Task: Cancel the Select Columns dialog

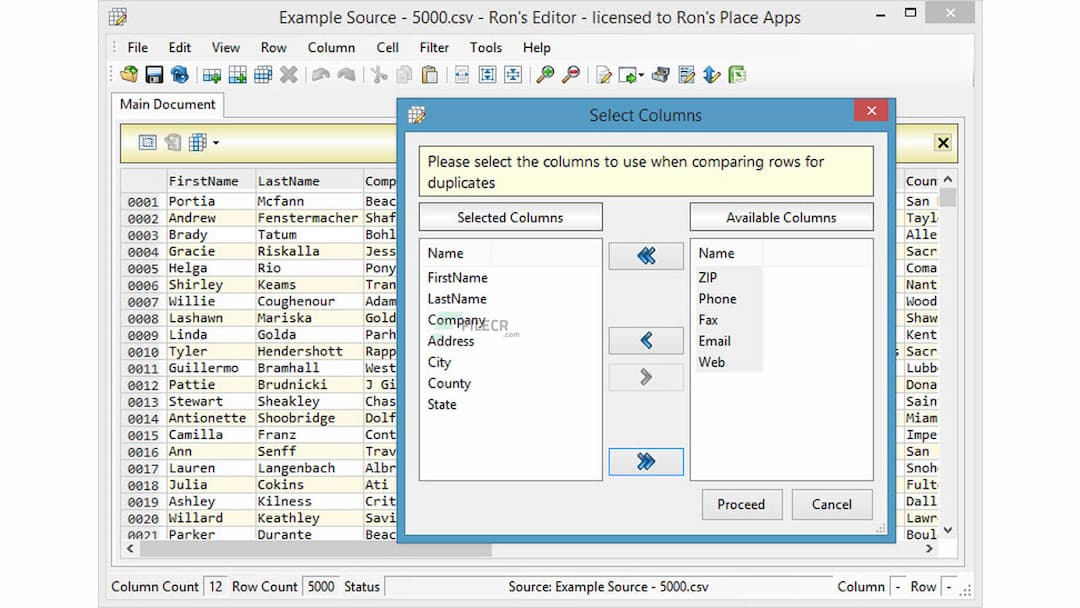Action: point(832,504)
